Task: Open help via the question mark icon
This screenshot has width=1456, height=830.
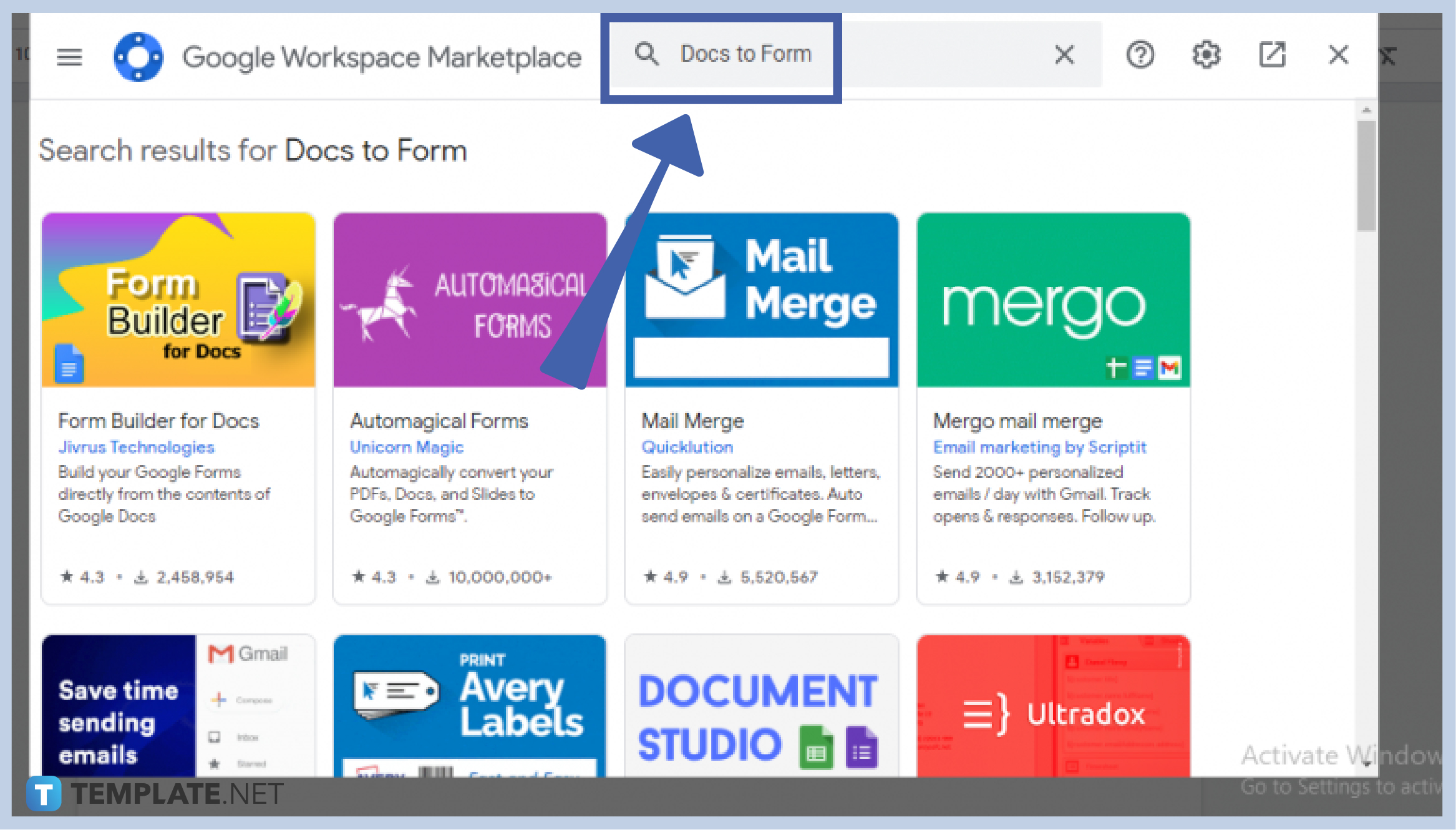Action: (1140, 55)
